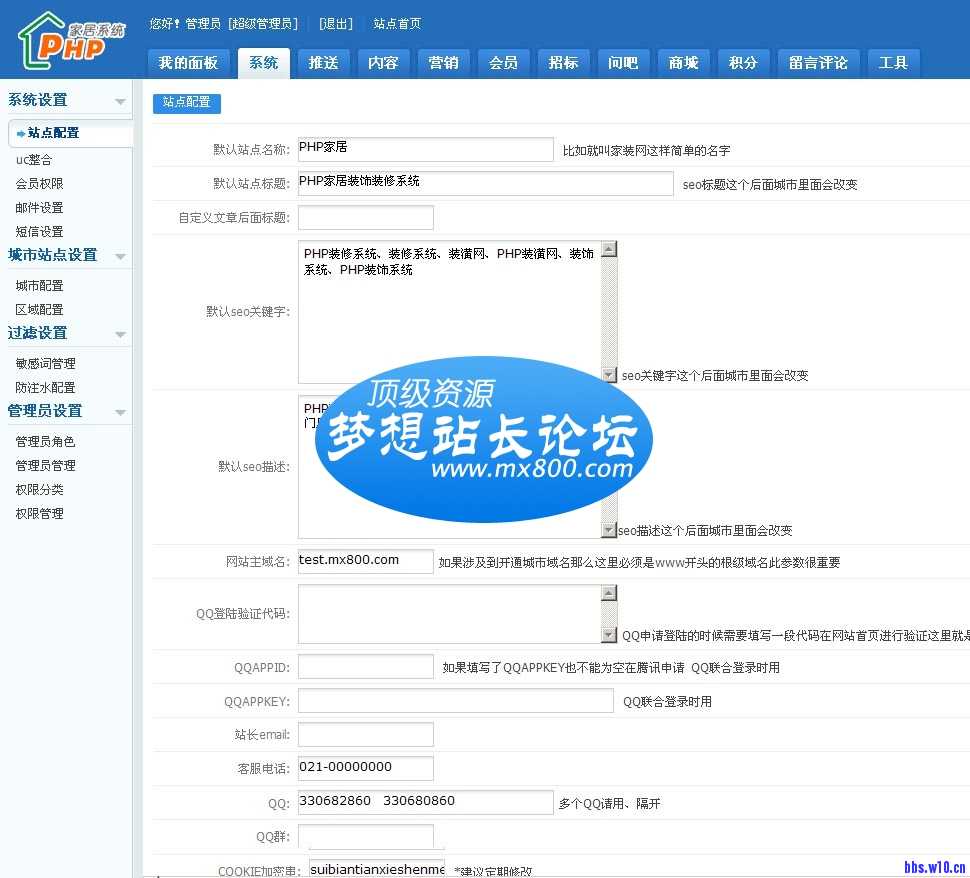Click the PHP家居系统 logo
970x878 pixels.
[x=70, y=42]
